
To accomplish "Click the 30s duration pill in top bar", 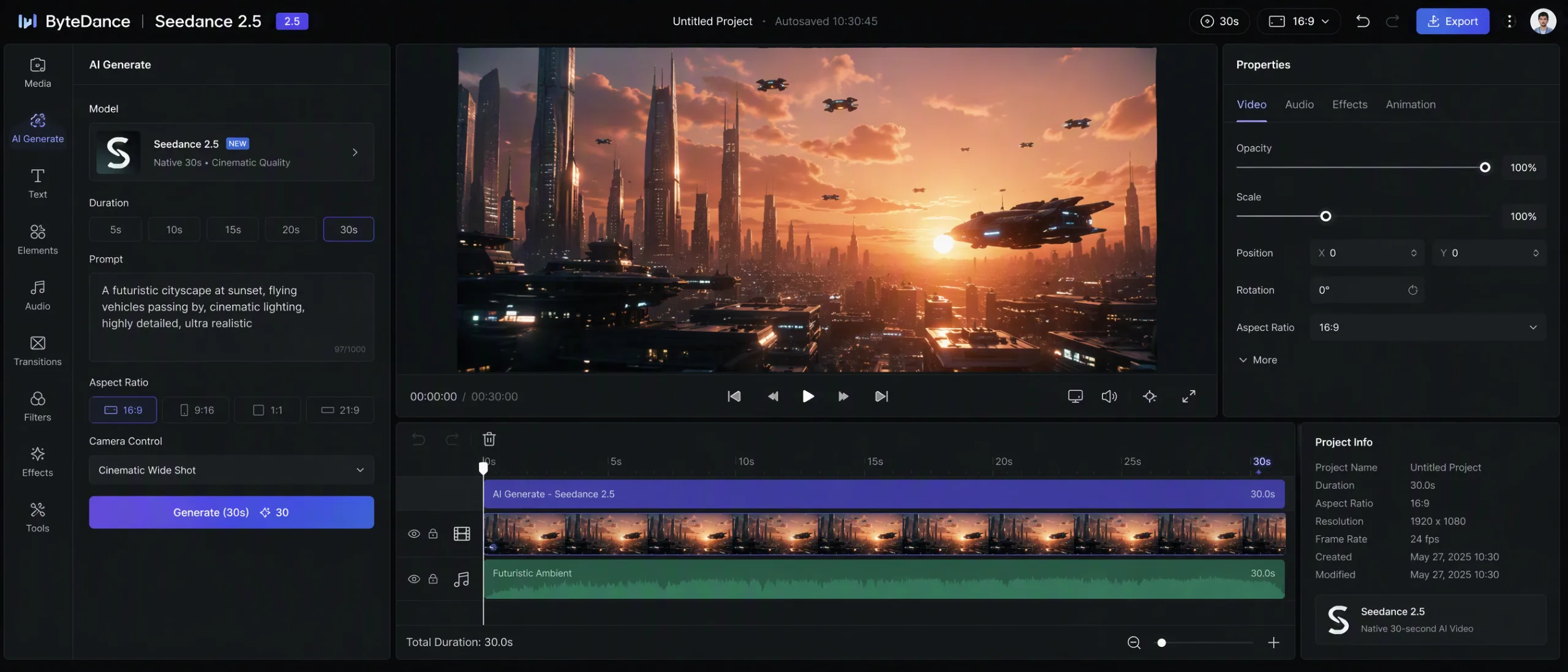I will tap(1219, 21).
